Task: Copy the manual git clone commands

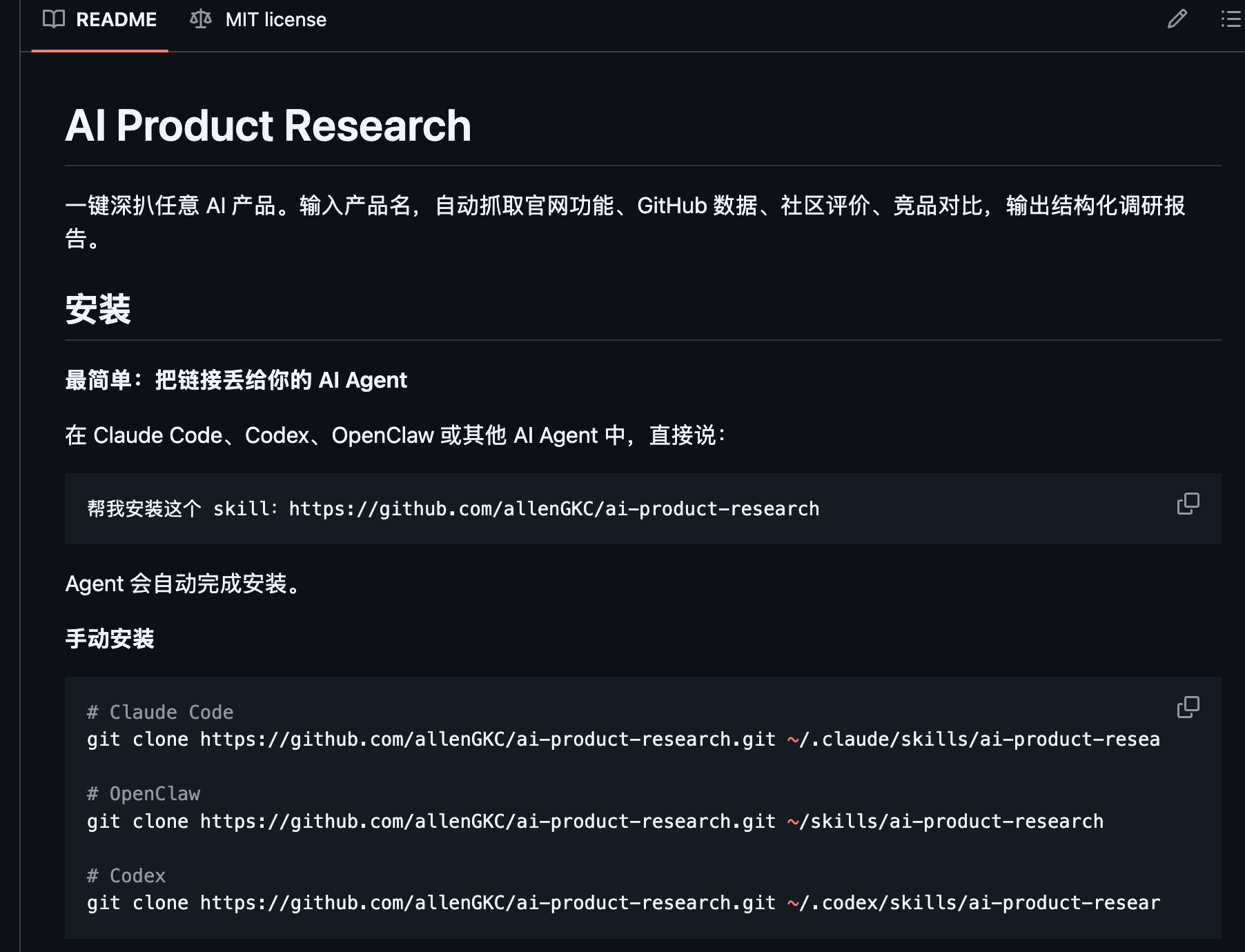Action: click(1188, 706)
